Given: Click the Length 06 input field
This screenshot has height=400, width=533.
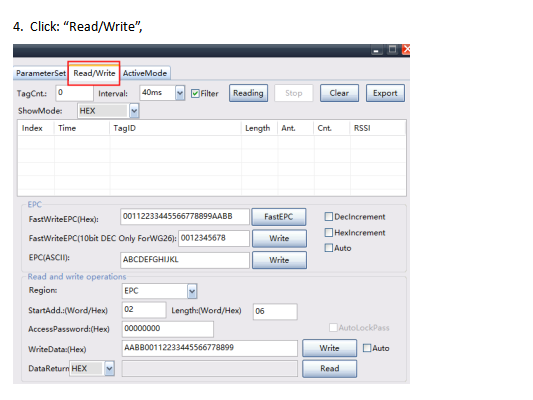Looking at the screenshot, I should (x=275, y=312).
